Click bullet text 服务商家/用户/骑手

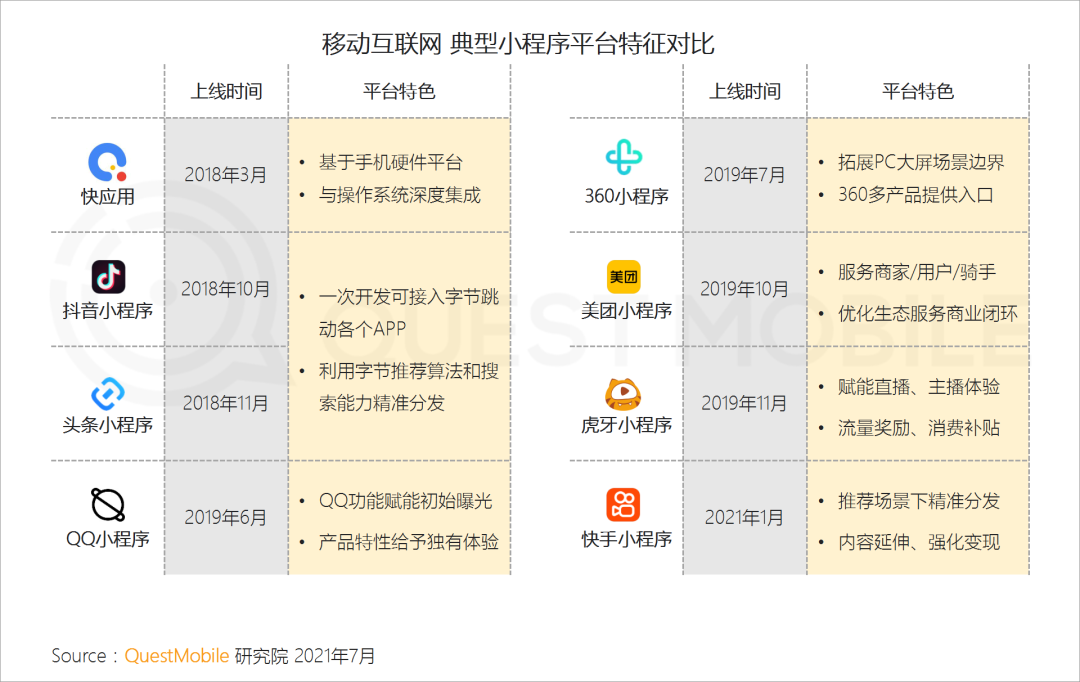coord(917,272)
